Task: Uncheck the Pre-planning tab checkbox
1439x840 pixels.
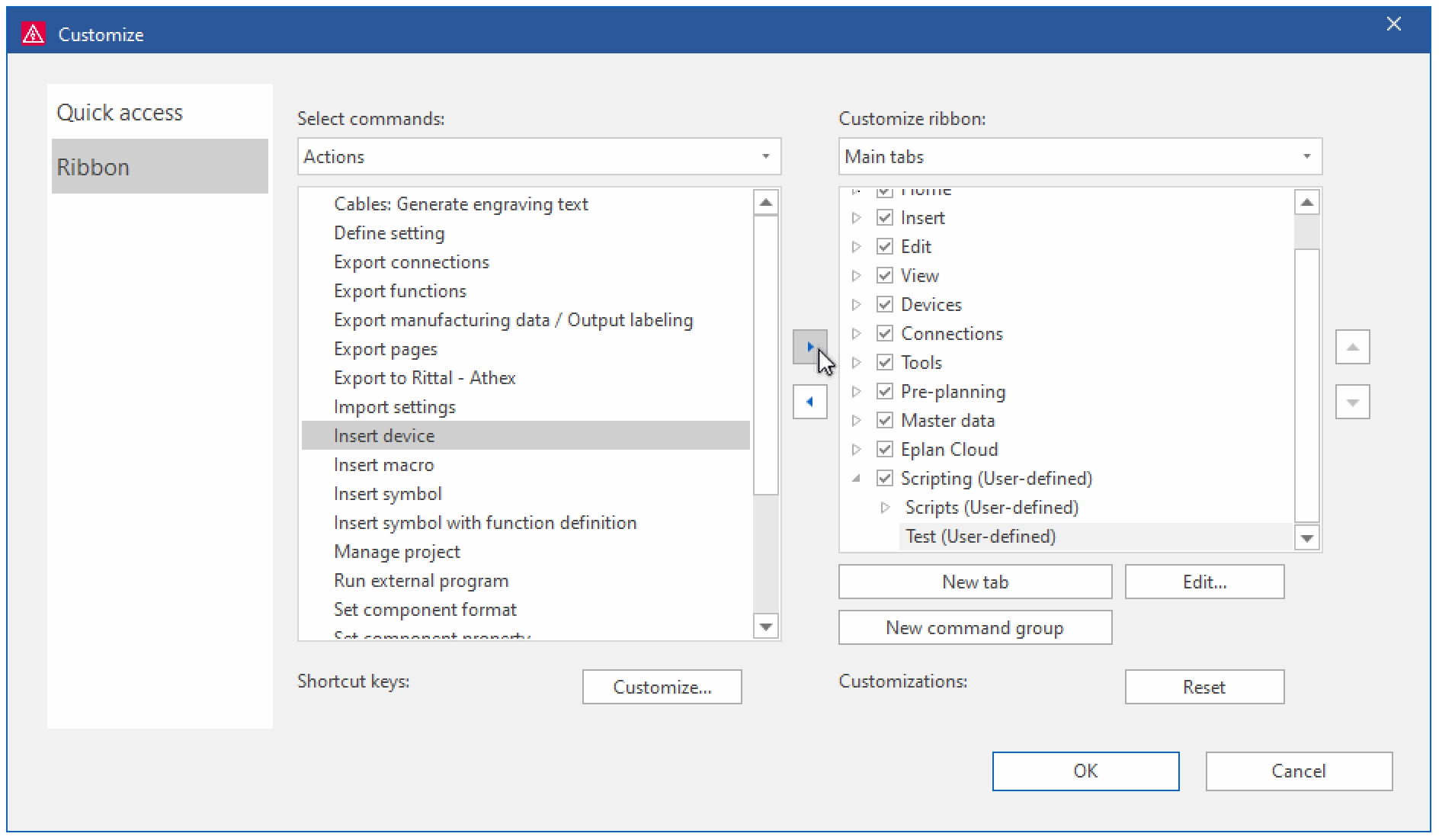Action: 884,391
